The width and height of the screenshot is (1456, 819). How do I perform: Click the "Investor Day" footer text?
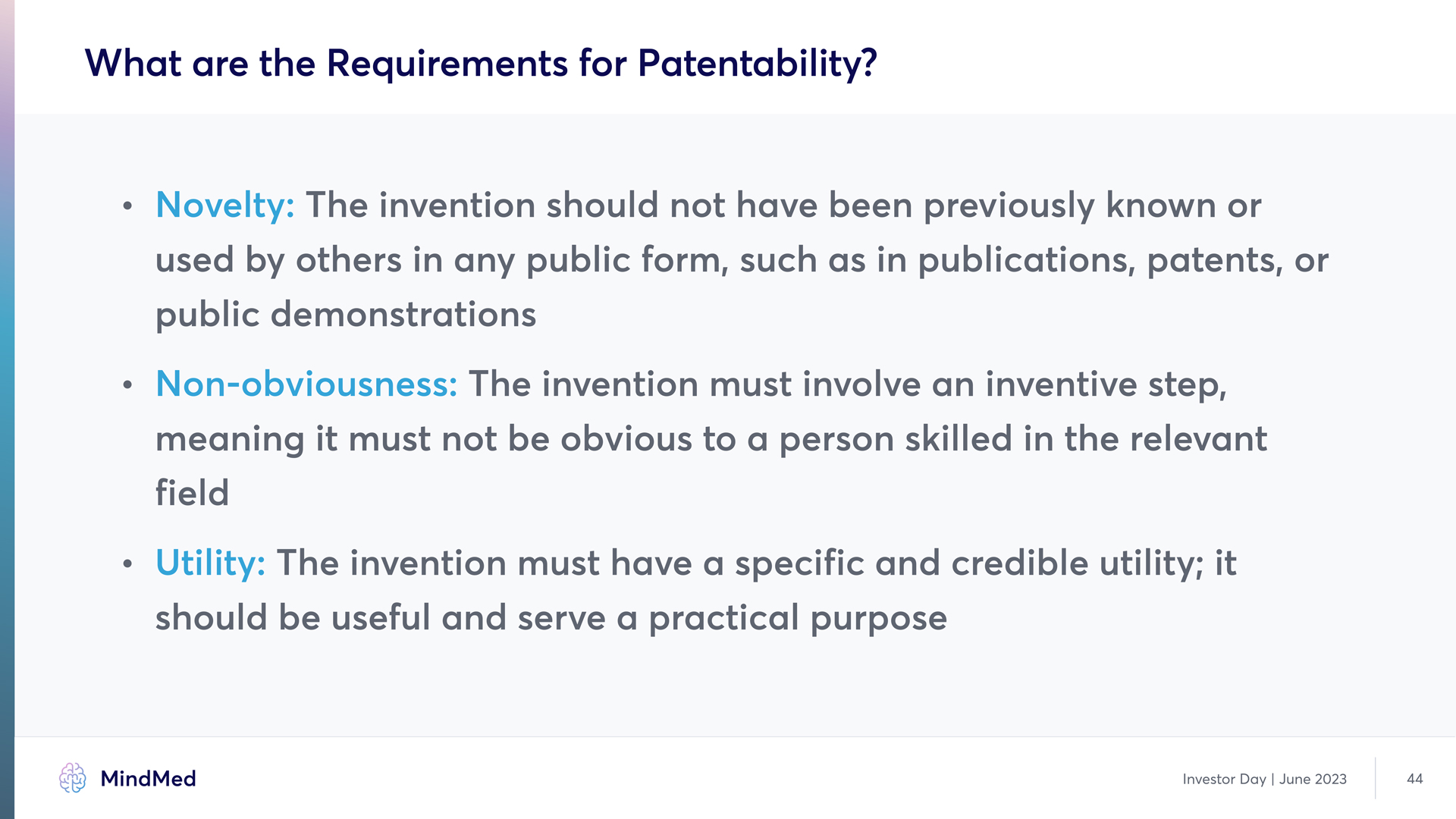pos(1224,779)
